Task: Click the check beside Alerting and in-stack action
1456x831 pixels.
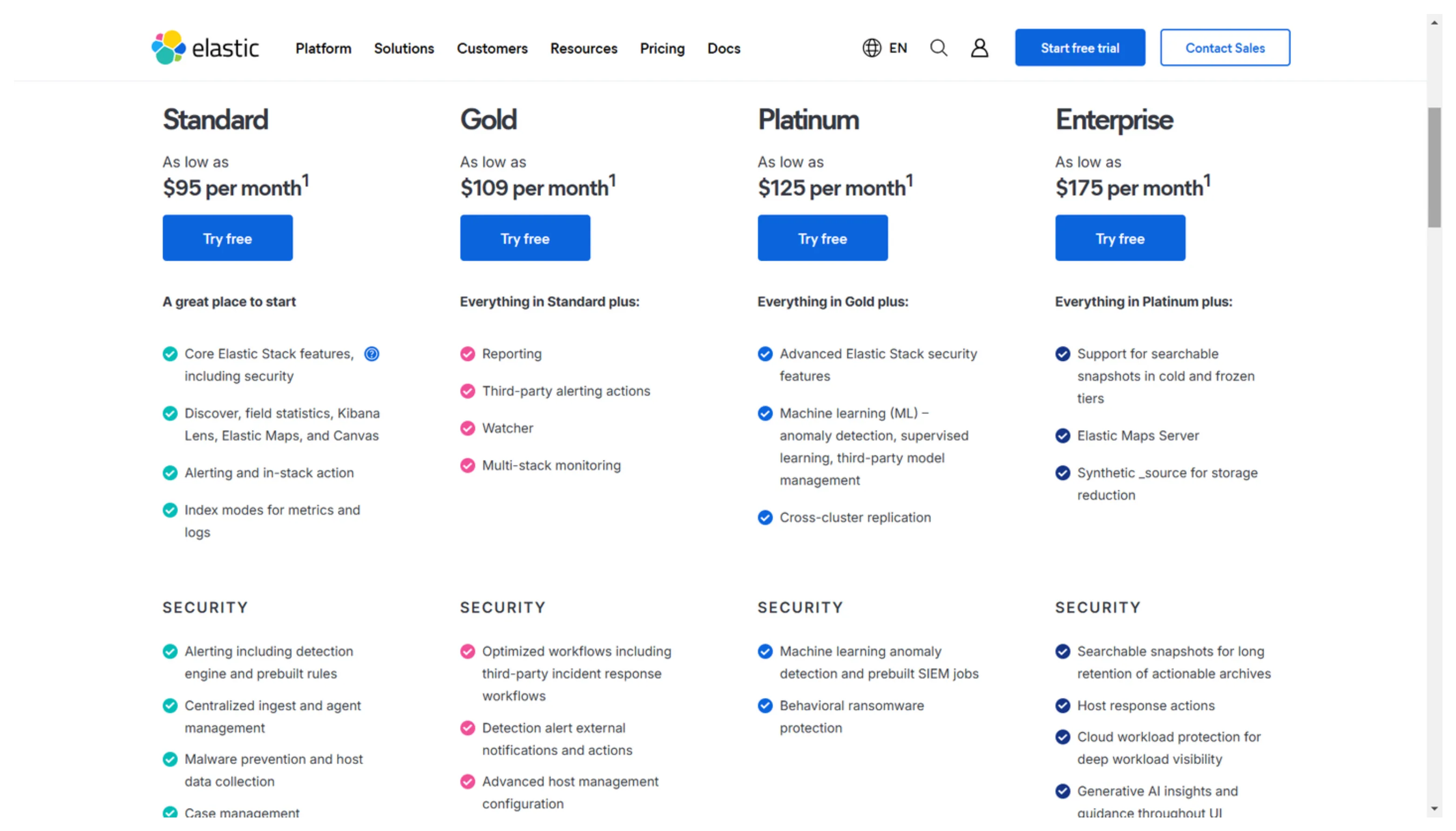Action: pyautogui.click(x=170, y=473)
